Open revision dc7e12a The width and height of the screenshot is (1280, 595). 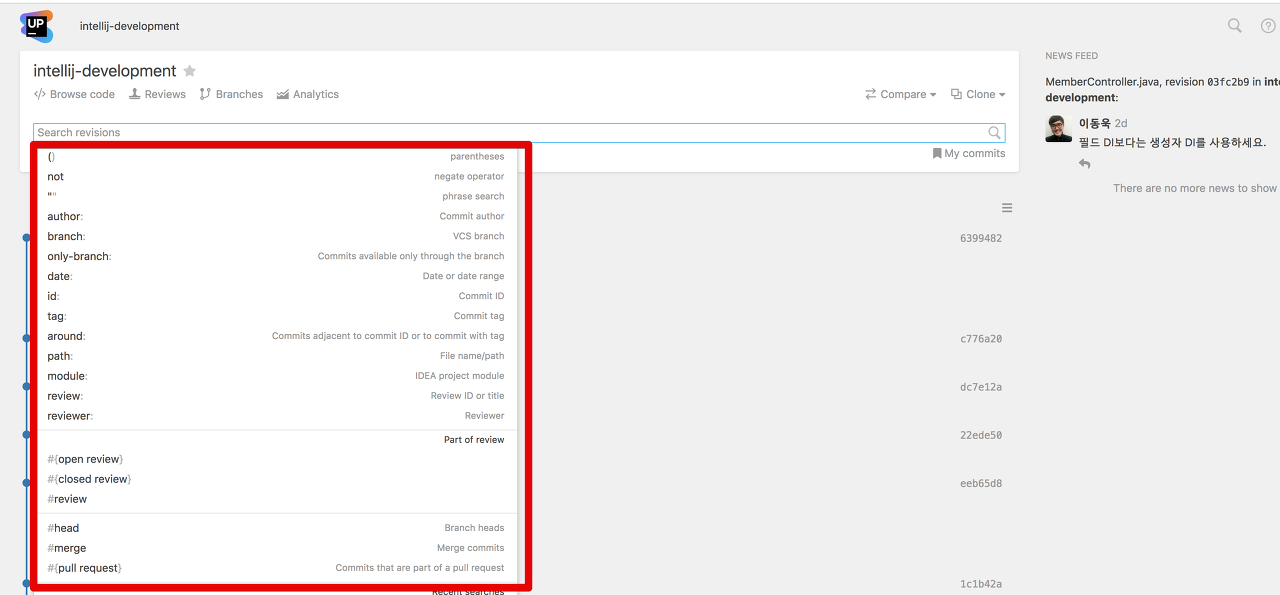981,387
